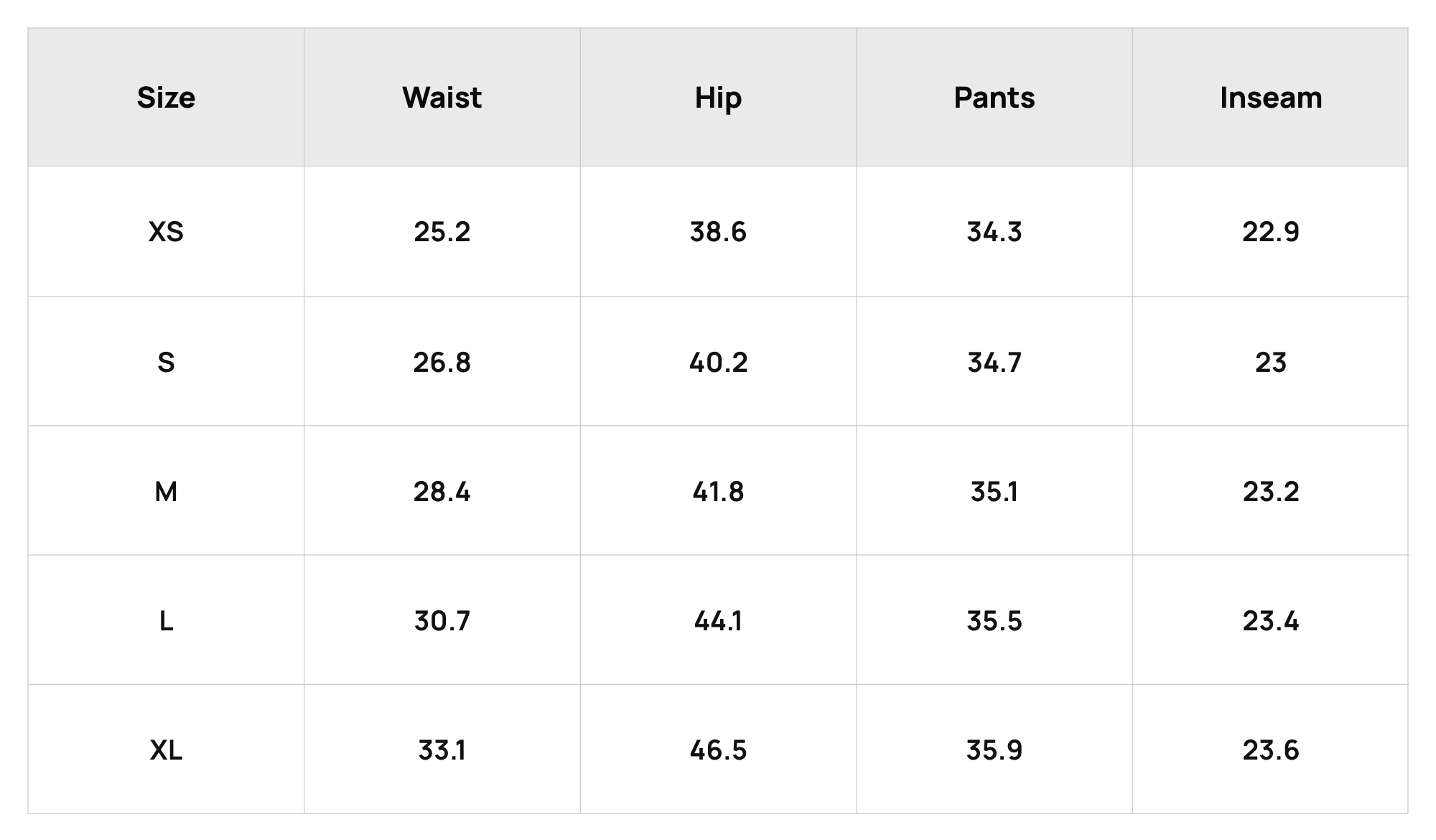Select the Waist column header
The width and height of the screenshot is (1436, 840).
(x=442, y=98)
